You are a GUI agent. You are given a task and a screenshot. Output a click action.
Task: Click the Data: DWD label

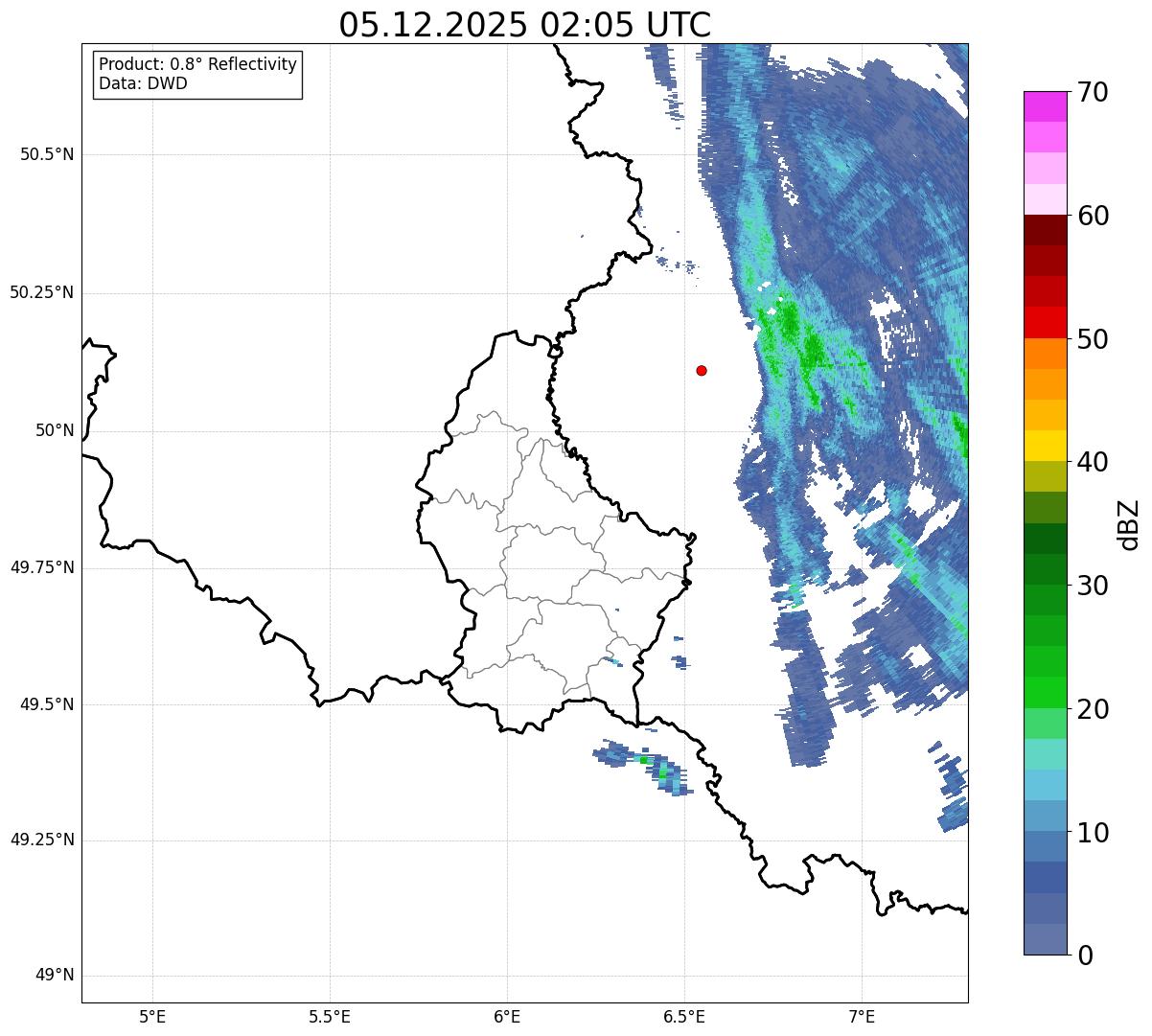click(x=143, y=83)
